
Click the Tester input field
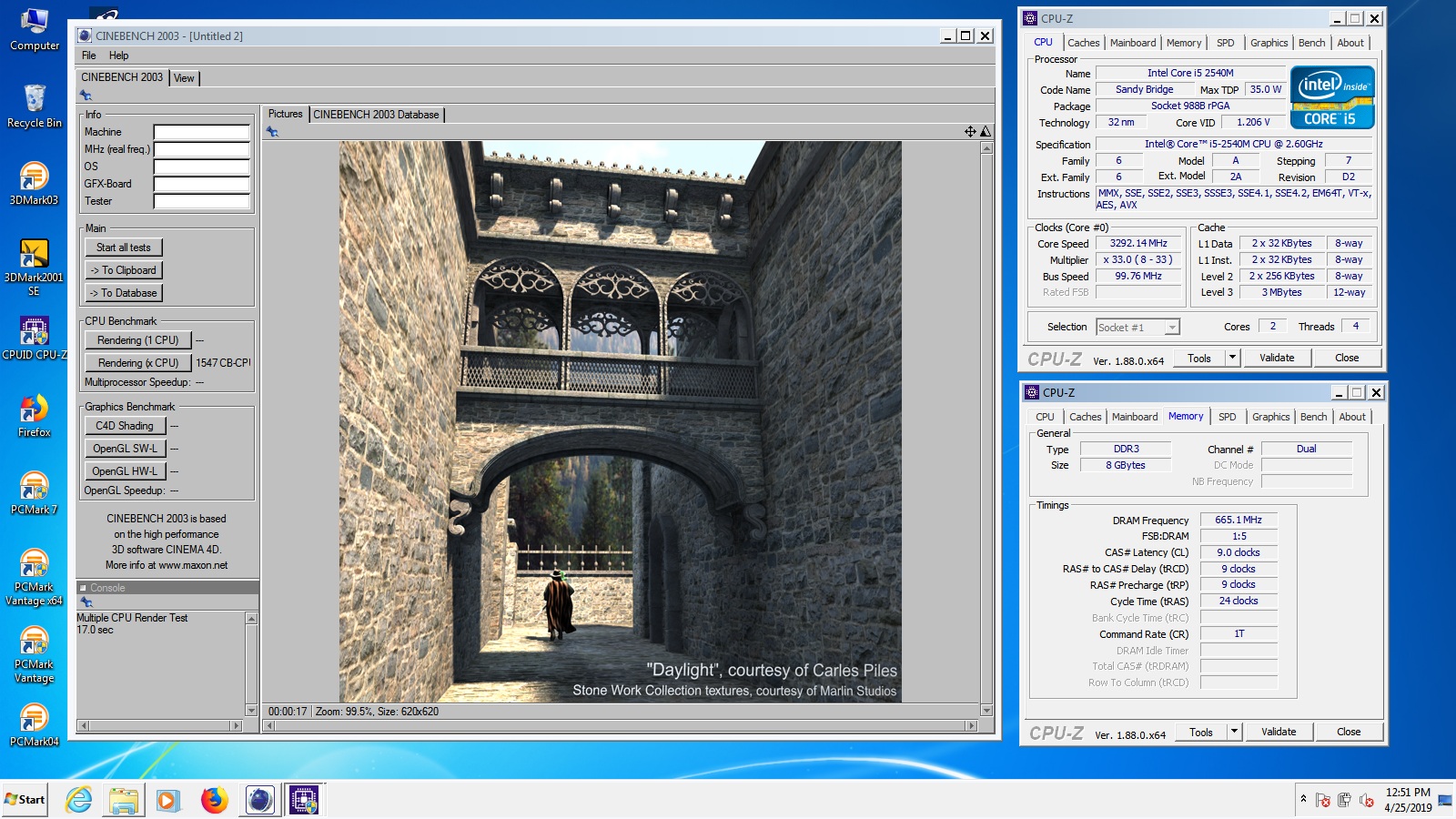(x=201, y=201)
